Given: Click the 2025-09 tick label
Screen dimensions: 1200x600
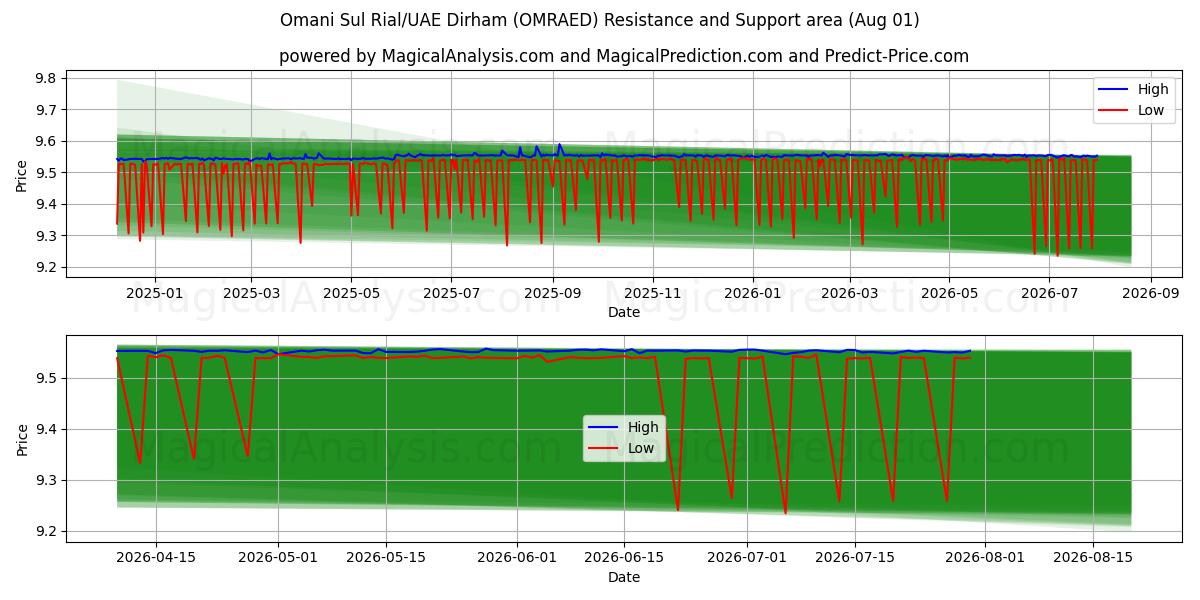Looking at the screenshot, I should (553, 293).
